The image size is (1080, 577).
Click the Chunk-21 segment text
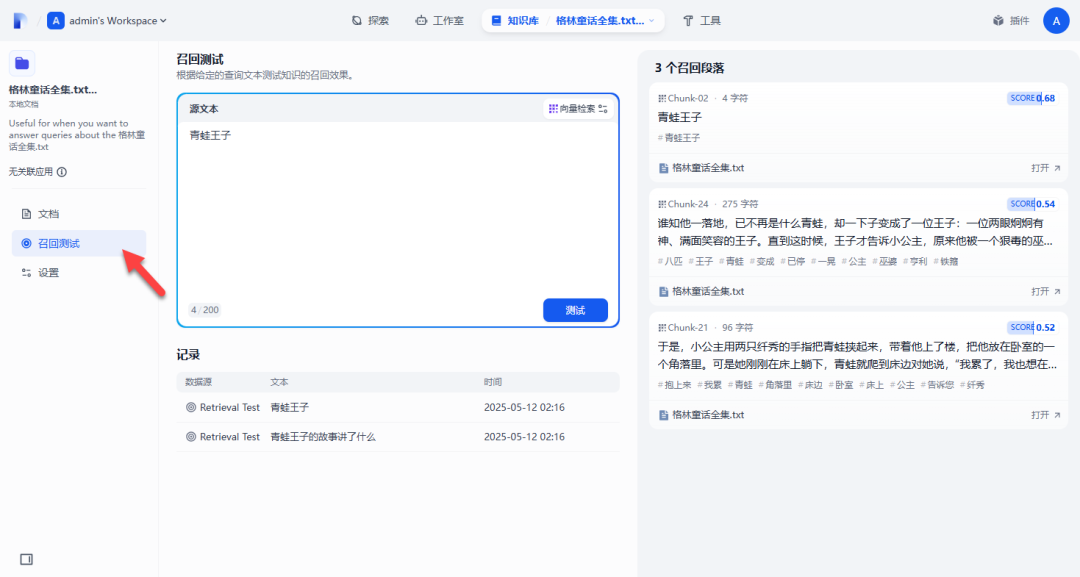pyautogui.click(x=857, y=355)
